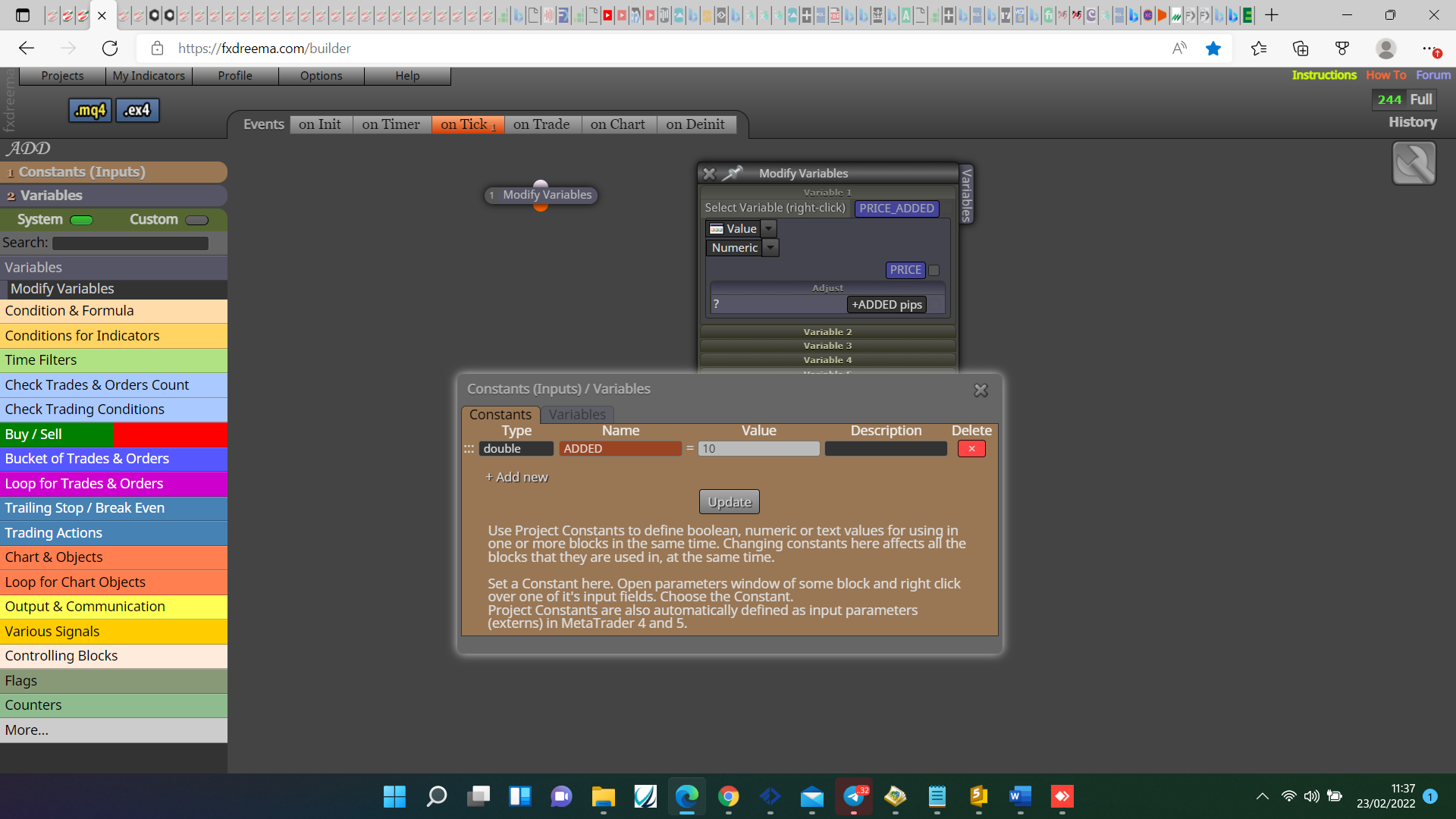The height and width of the screenshot is (819, 1456).
Task: Open File Explorer from taskbar
Action: [604, 796]
